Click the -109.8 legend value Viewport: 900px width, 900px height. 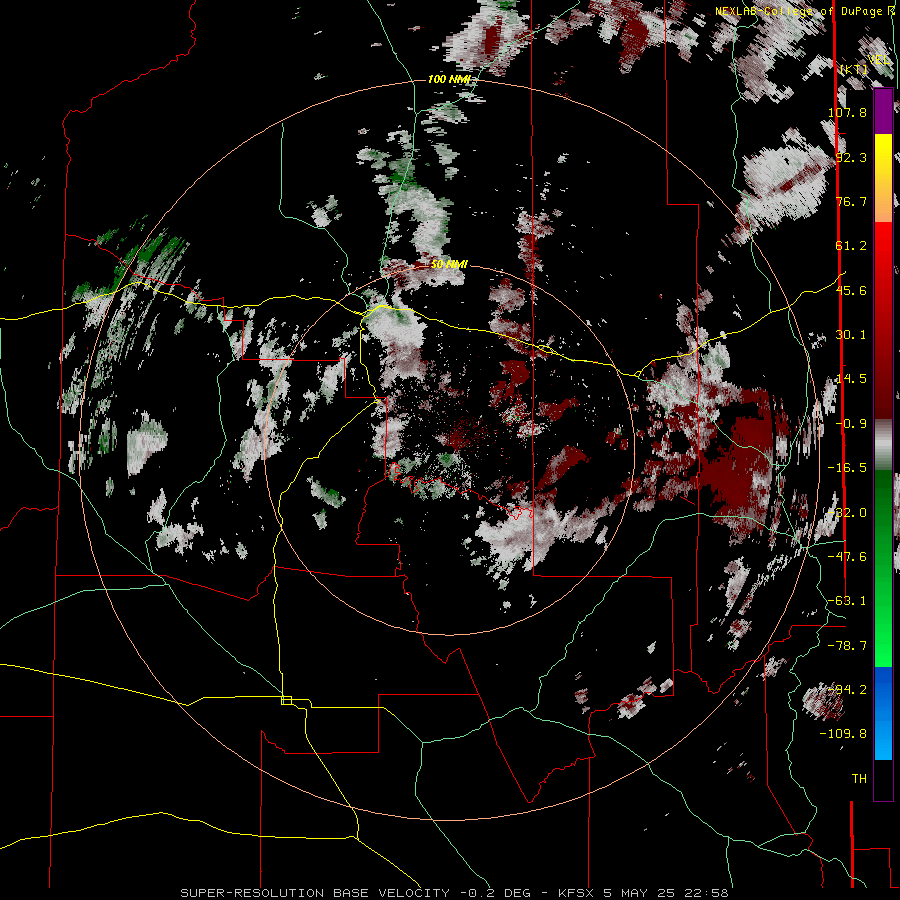[x=844, y=734]
